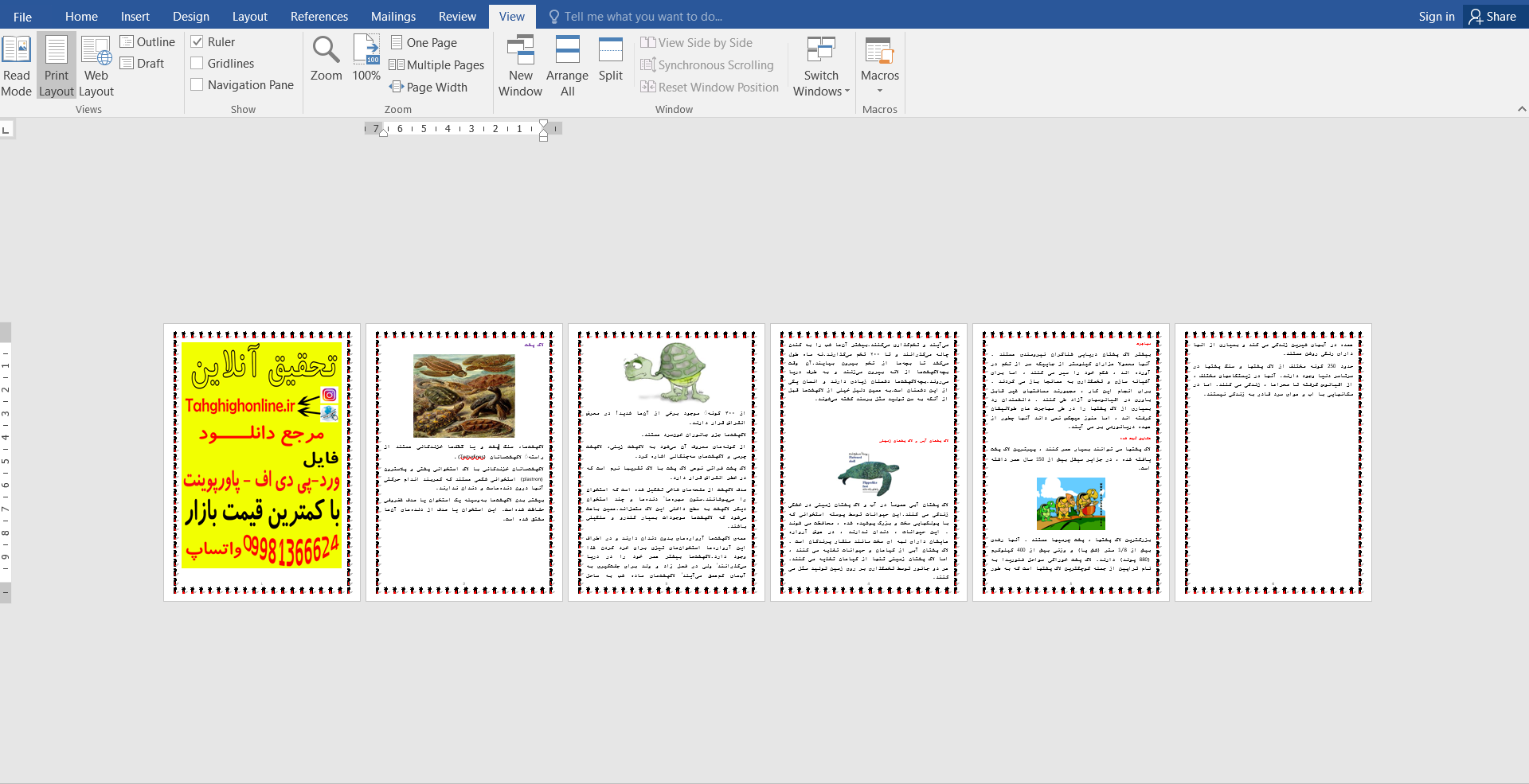Image resolution: width=1529 pixels, height=784 pixels.
Task: Open Outline view
Action: click(x=147, y=41)
